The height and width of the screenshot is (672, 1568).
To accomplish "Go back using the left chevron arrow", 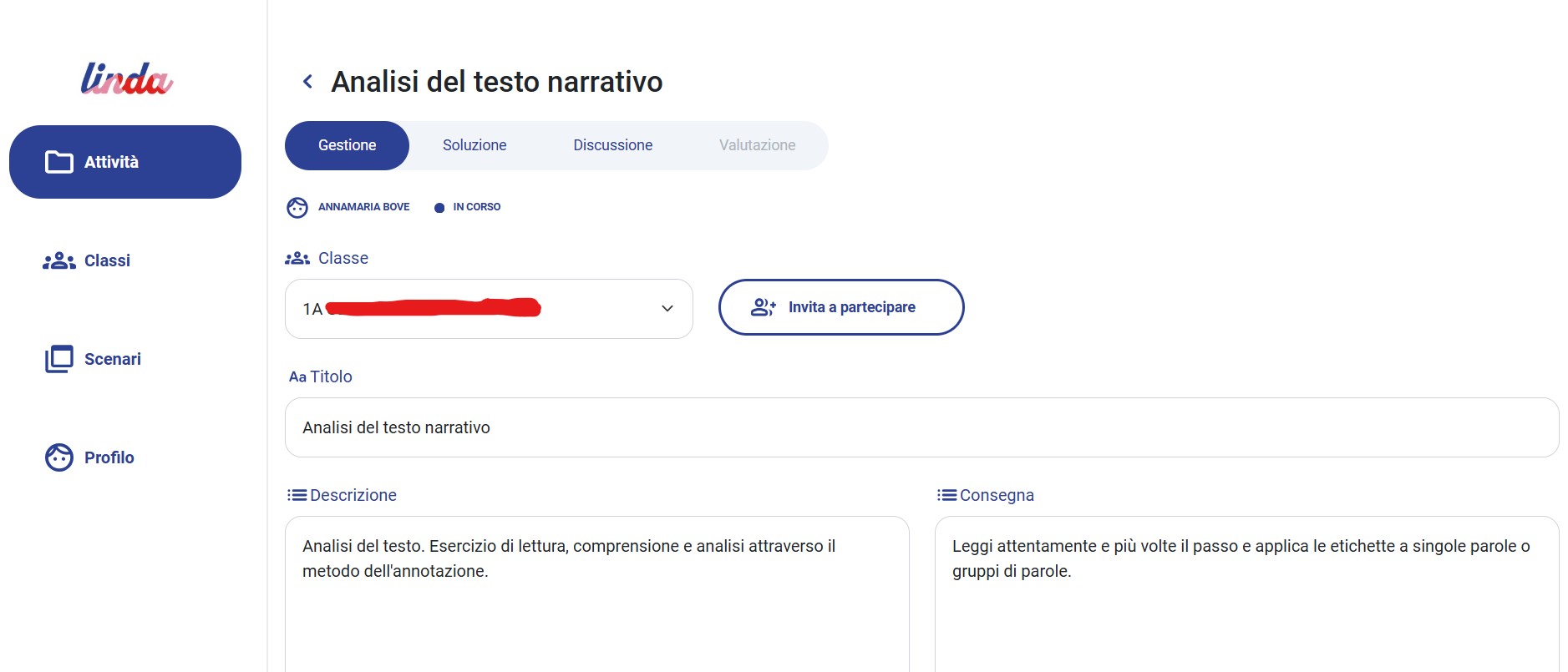I will (307, 82).
